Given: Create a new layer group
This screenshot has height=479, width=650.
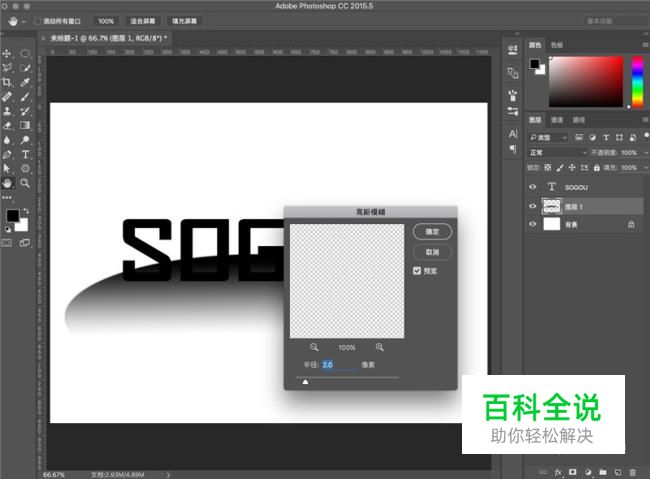Looking at the screenshot, I should 602,472.
